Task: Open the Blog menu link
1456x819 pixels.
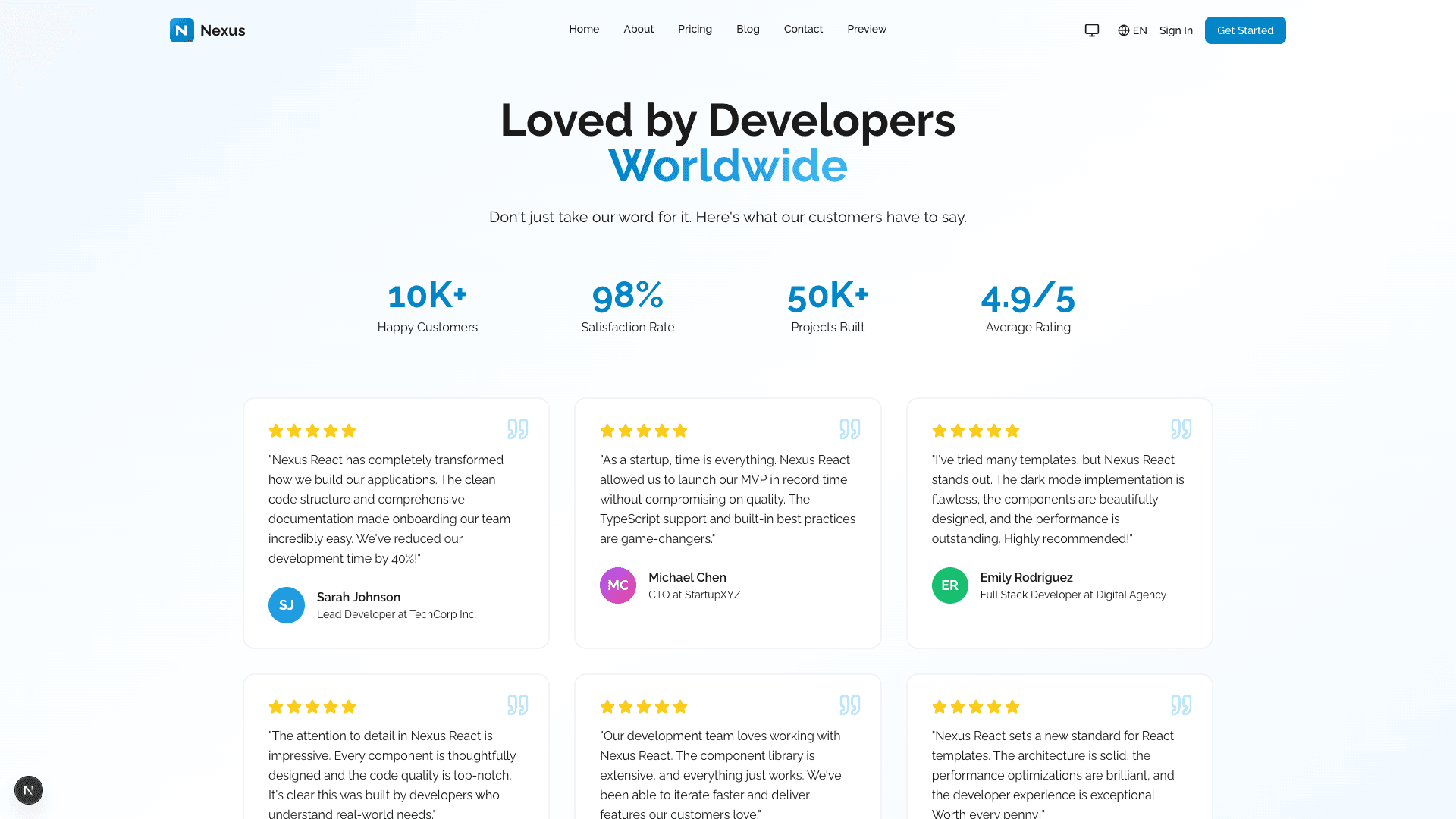Action: [748, 29]
